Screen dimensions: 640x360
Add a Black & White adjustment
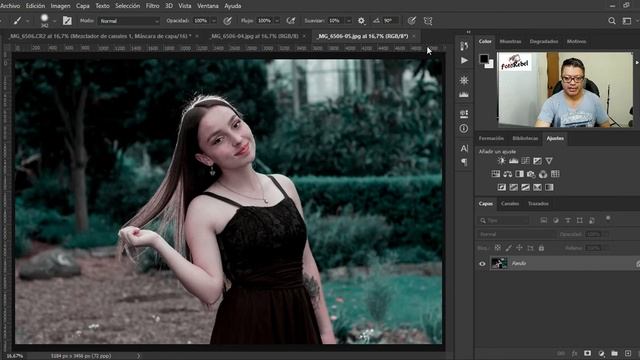[519, 174]
